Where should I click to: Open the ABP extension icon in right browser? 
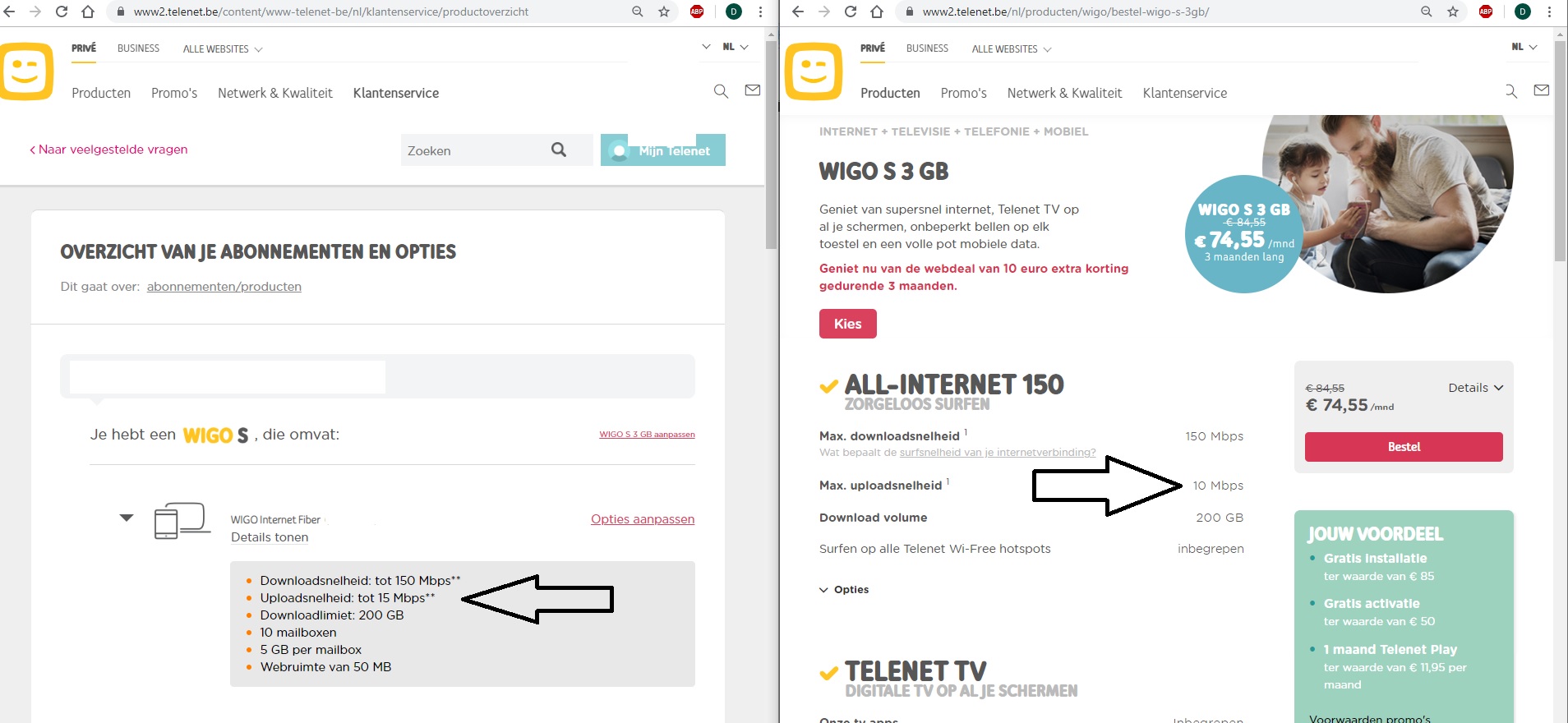(x=1485, y=12)
